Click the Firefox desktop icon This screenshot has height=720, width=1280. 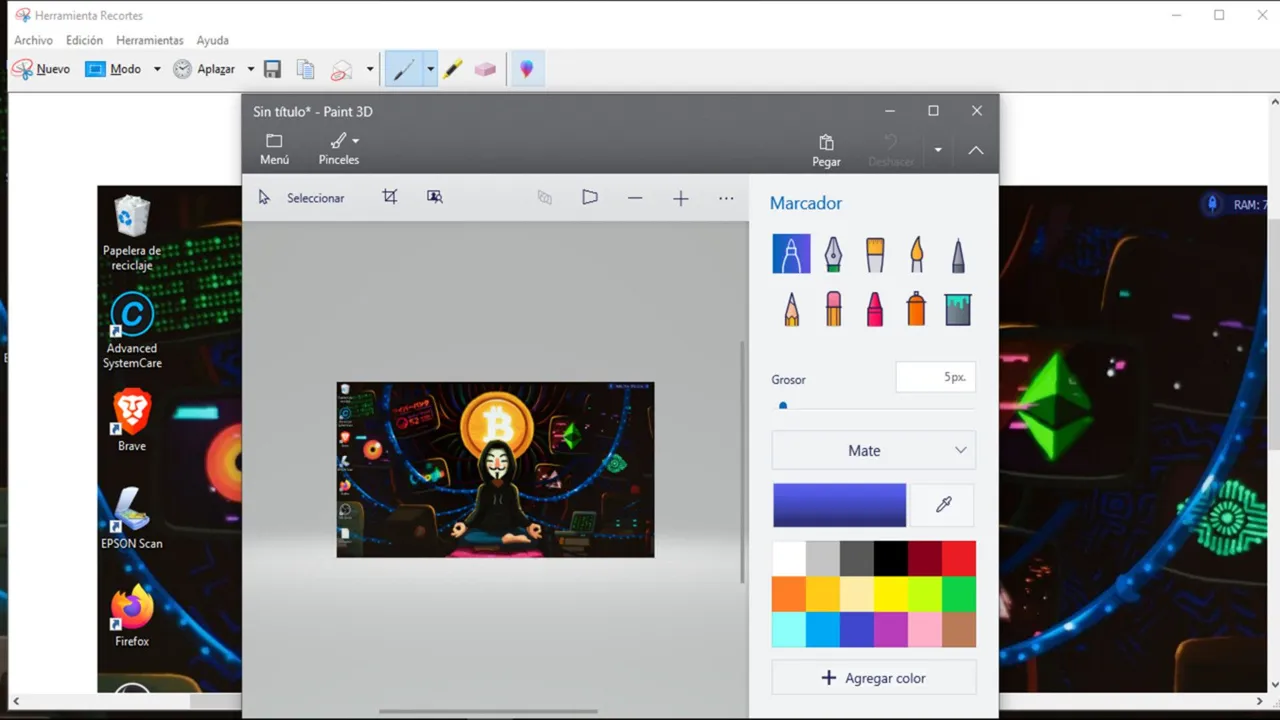(132, 616)
